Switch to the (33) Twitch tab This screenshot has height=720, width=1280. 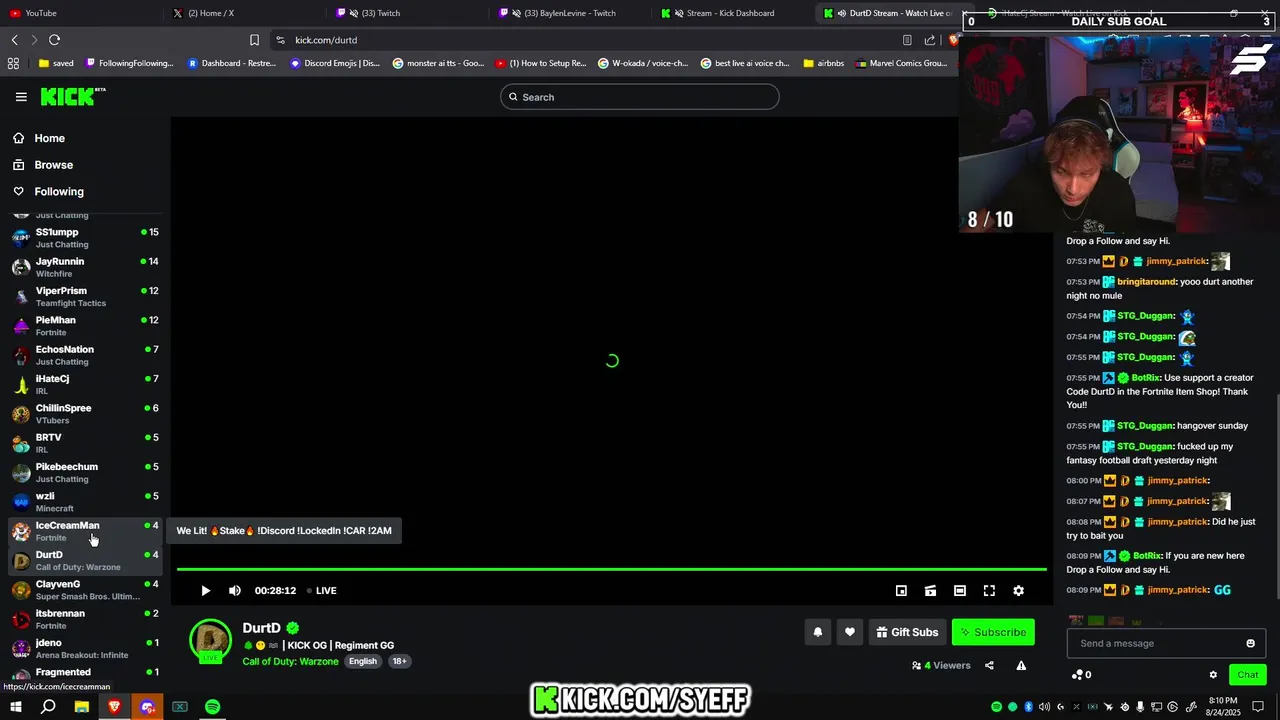(408, 13)
